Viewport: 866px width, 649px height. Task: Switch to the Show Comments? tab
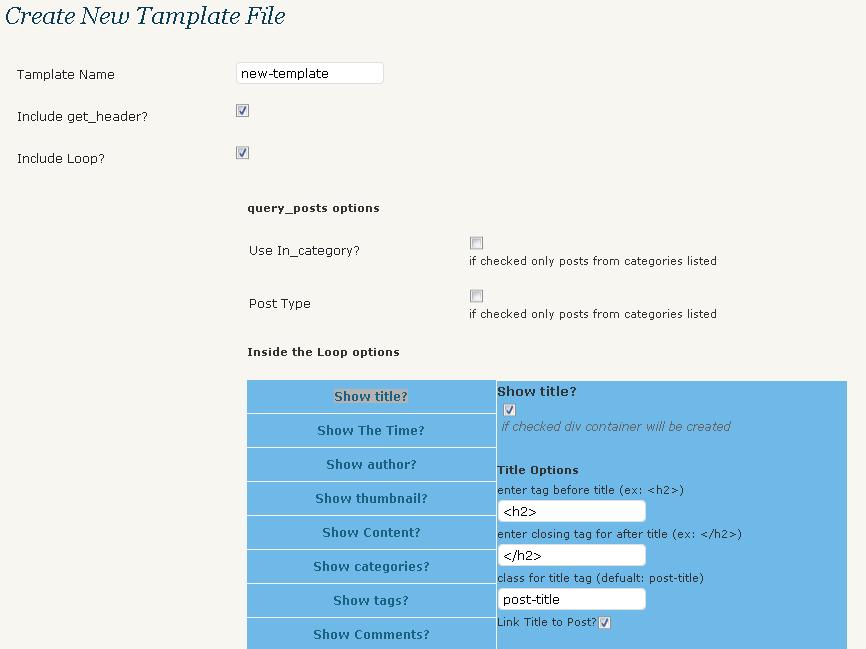point(371,634)
